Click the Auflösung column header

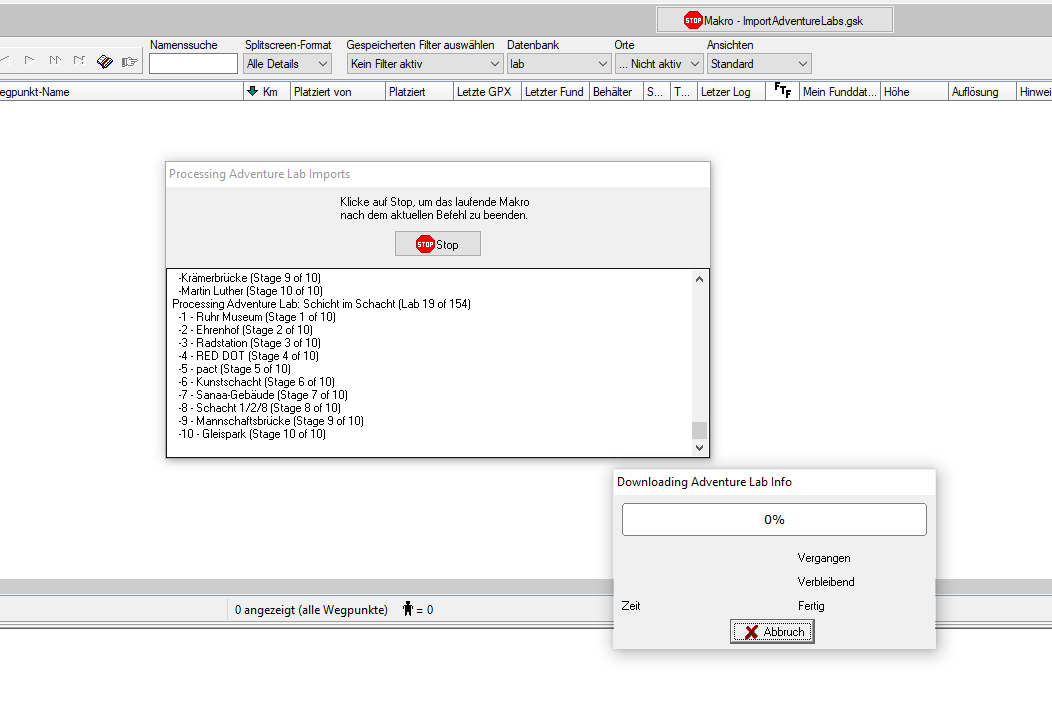pos(982,92)
